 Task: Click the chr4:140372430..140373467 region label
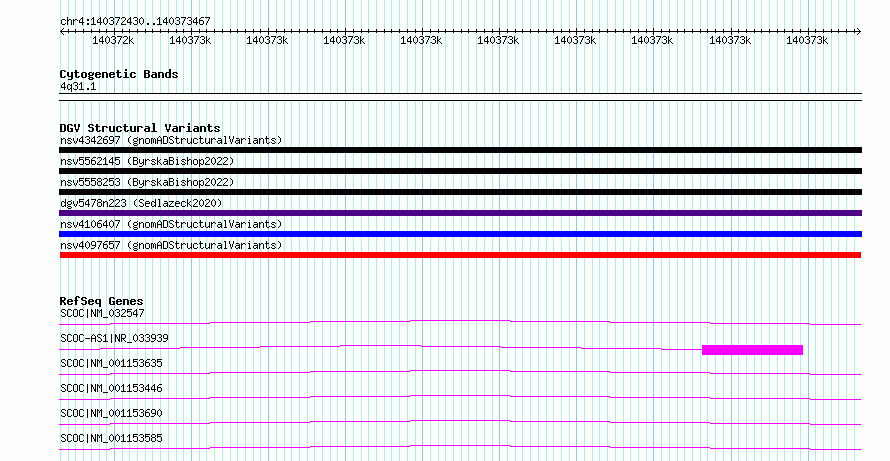click(135, 21)
